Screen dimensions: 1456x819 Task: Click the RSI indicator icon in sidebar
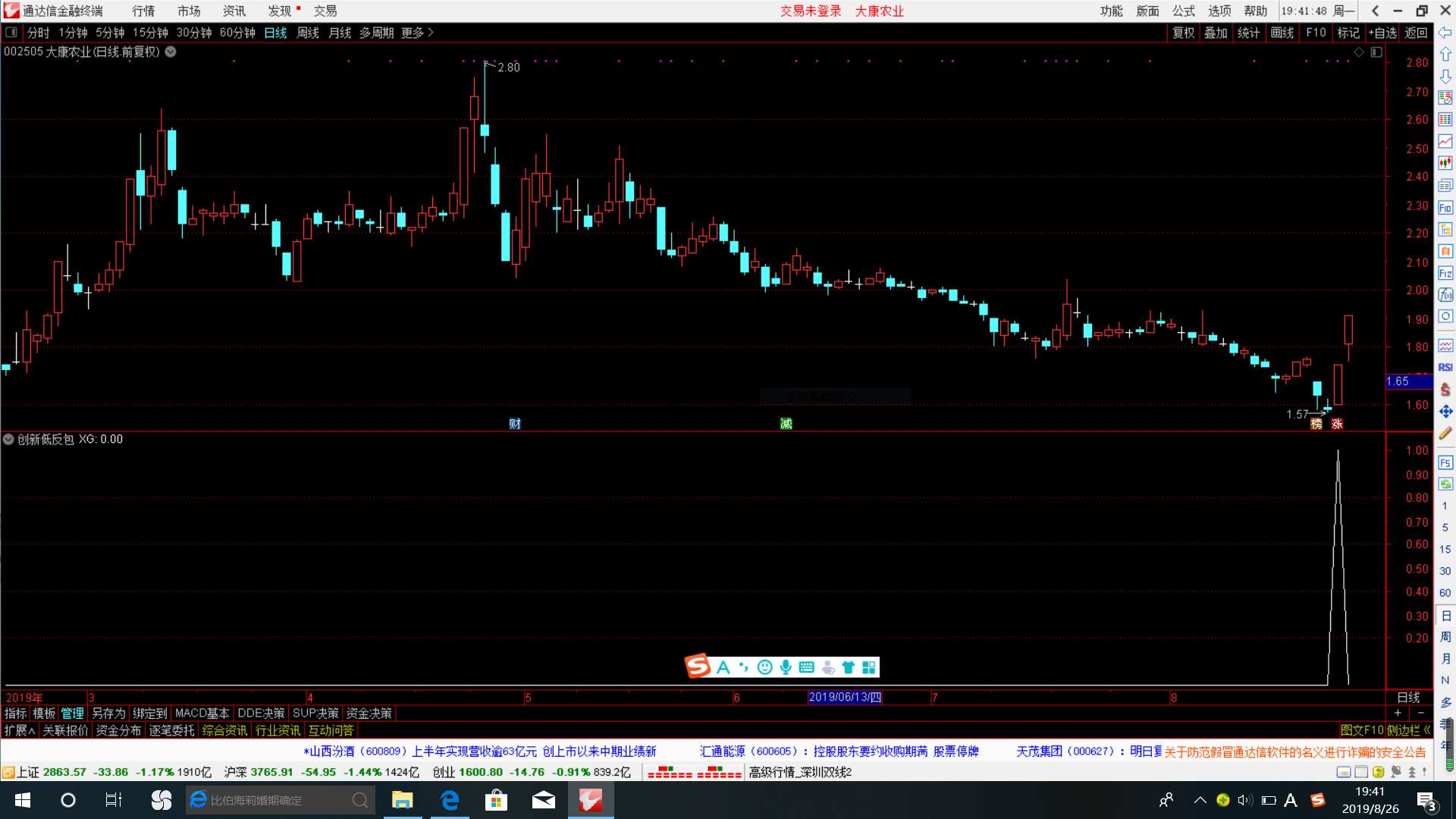[x=1445, y=368]
